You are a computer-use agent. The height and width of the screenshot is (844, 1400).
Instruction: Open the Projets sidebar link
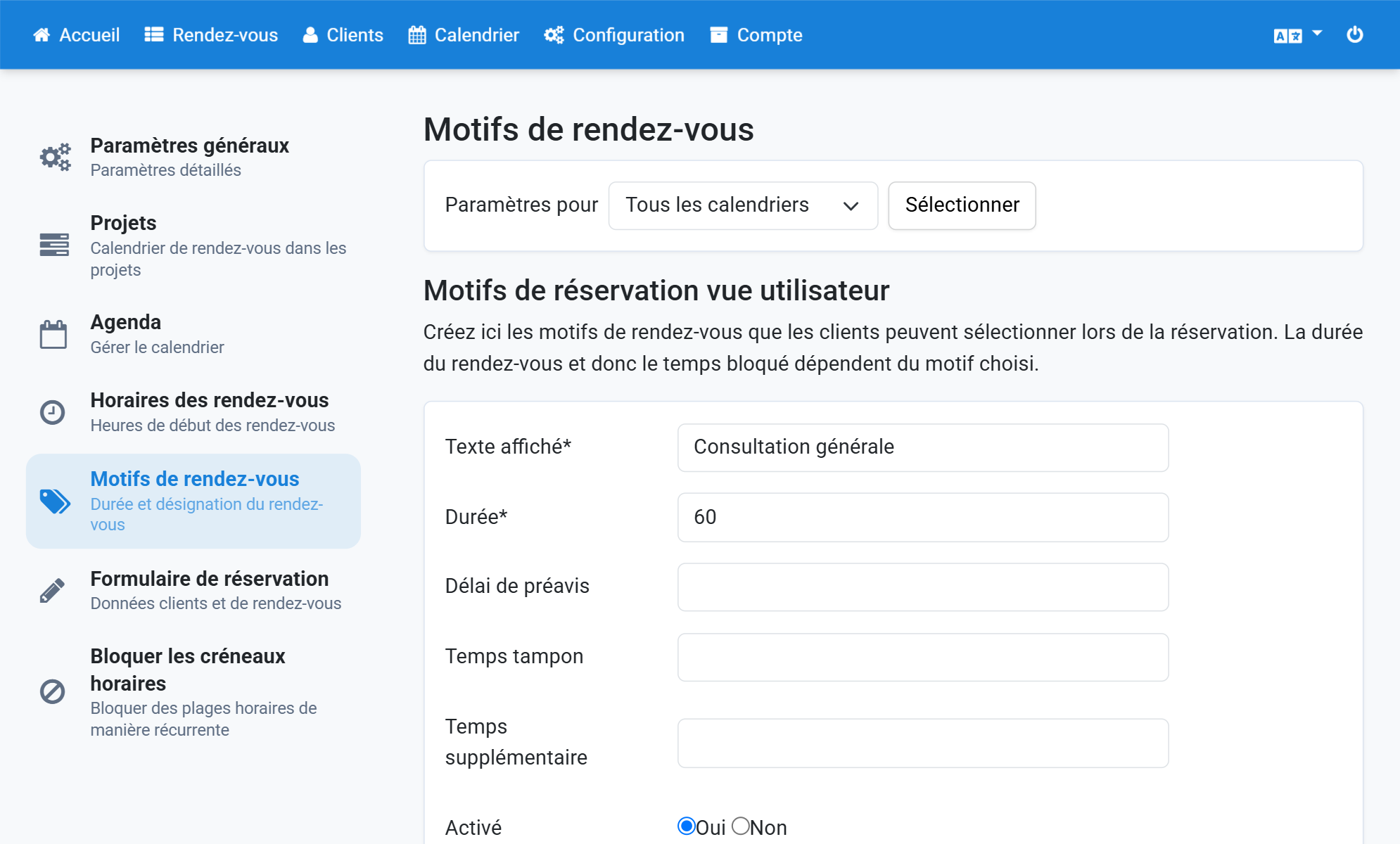193,245
